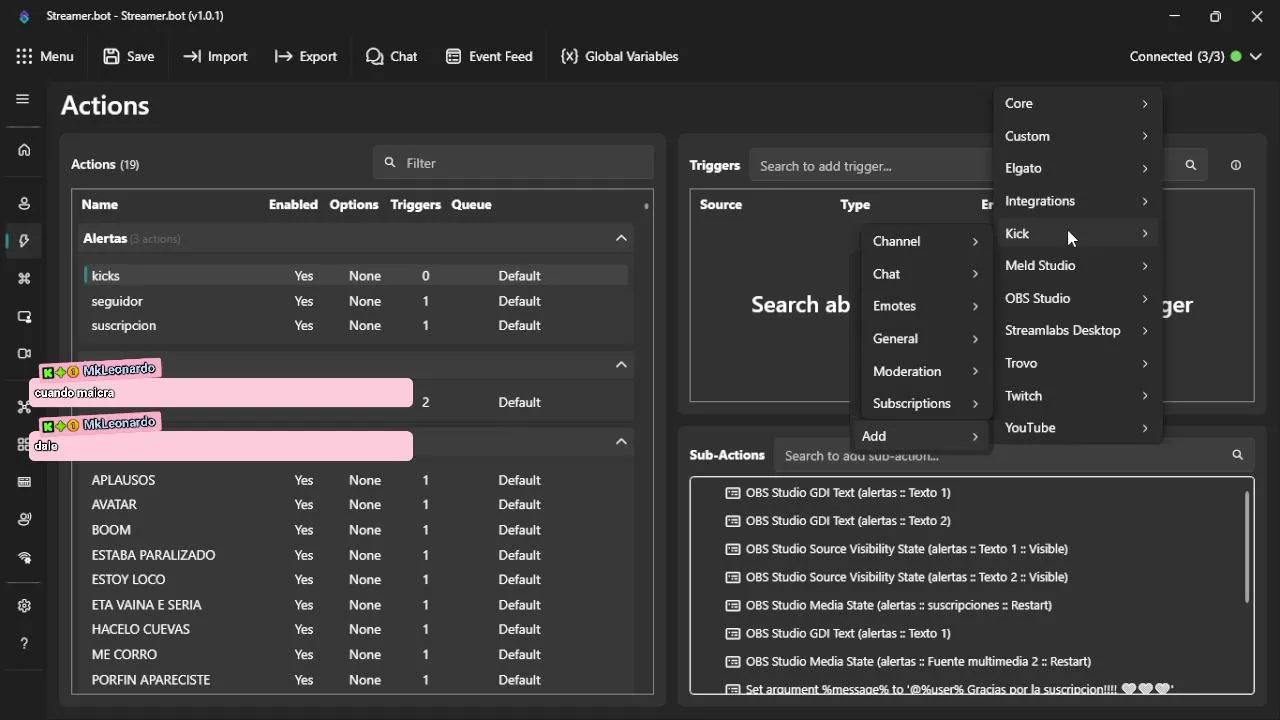The image size is (1280, 720).
Task: Open the Commands sidebar icon
Action: coord(24,279)
